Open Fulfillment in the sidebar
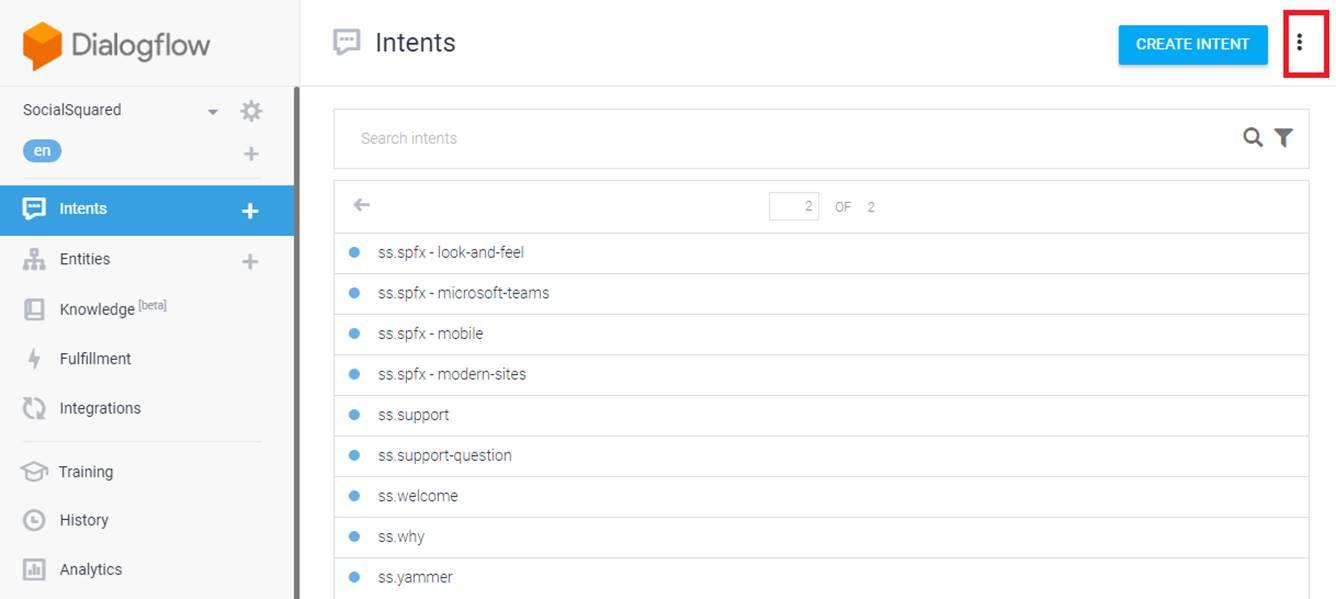This screenshot has height=599, width=1336. [95, 358]
